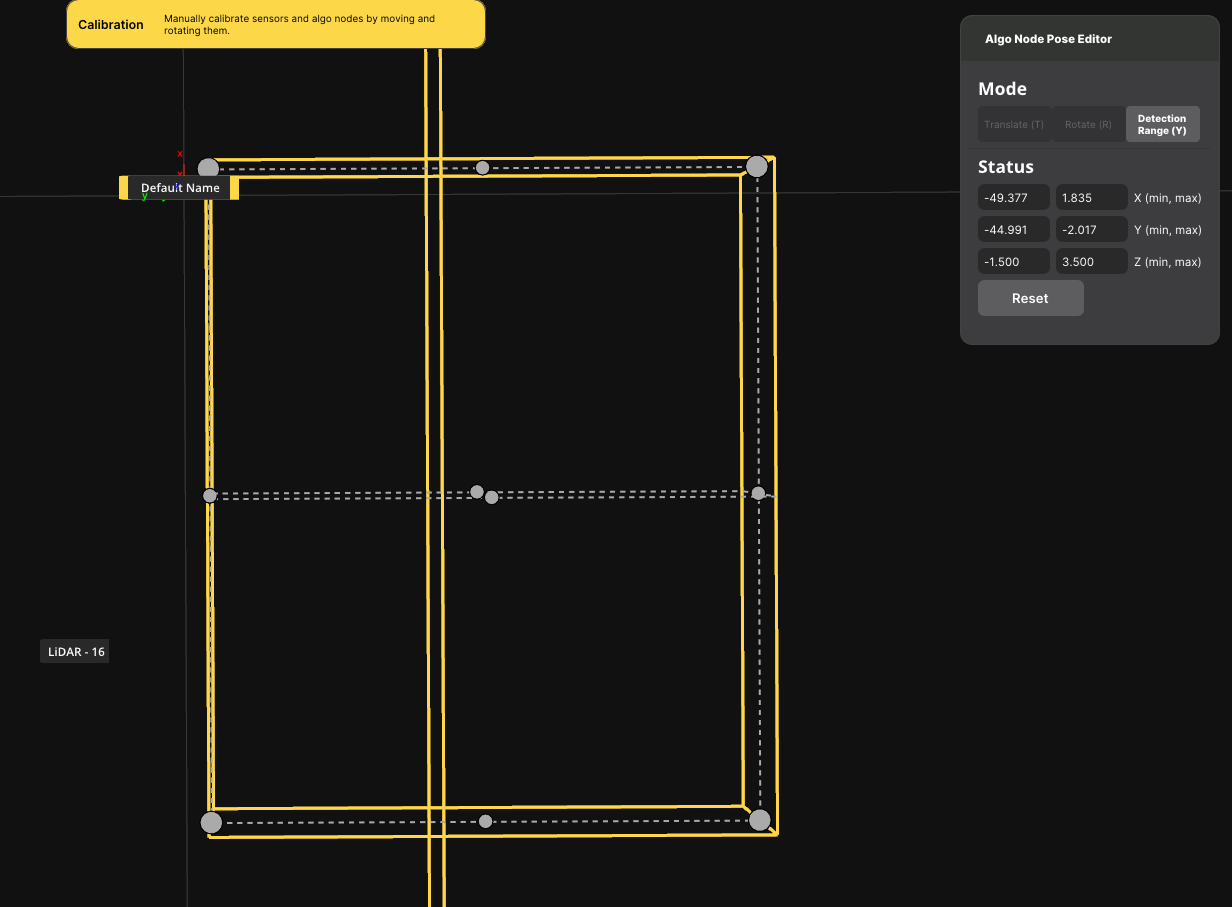Edit the X min value field
The width and height of the screenshot is (1232, 907).
coord(1014,198)
